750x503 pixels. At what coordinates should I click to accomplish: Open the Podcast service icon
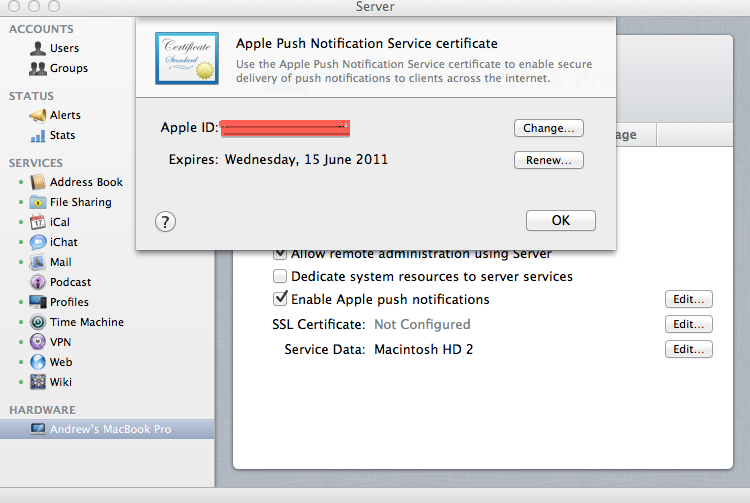(x=38, y=282)
